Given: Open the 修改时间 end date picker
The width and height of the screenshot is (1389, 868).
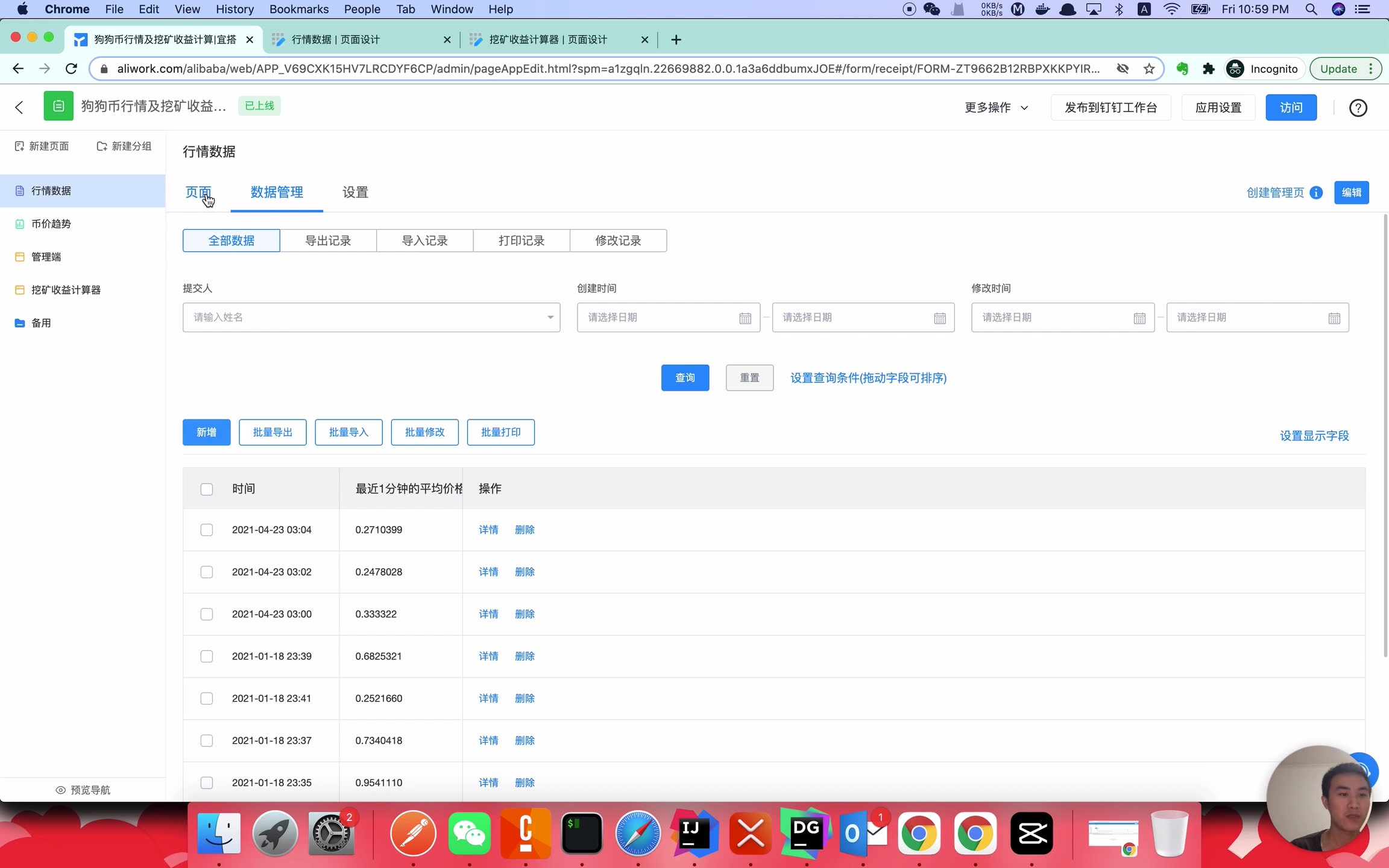Looking at the screenshot, I should point(1257,318).
